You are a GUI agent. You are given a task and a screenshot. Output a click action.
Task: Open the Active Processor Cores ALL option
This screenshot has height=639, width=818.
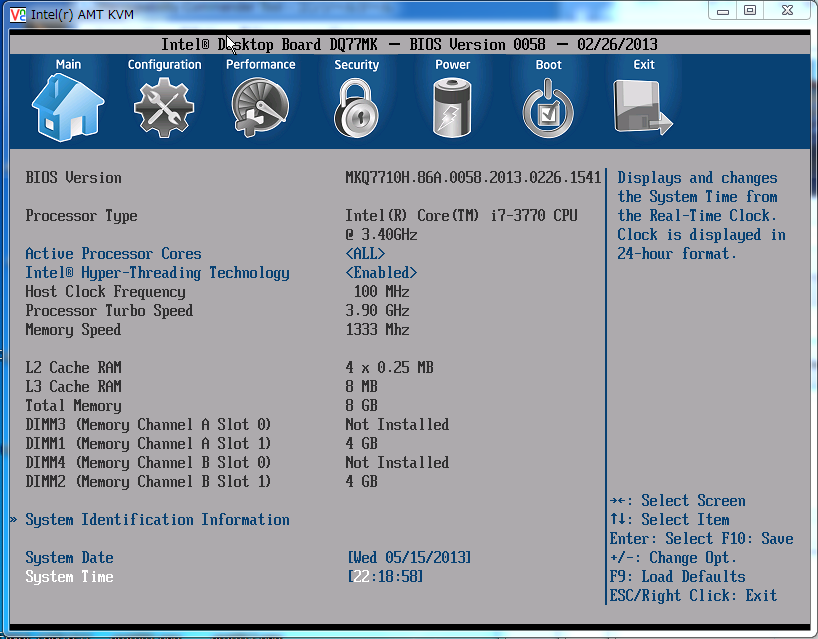point(365,254)
